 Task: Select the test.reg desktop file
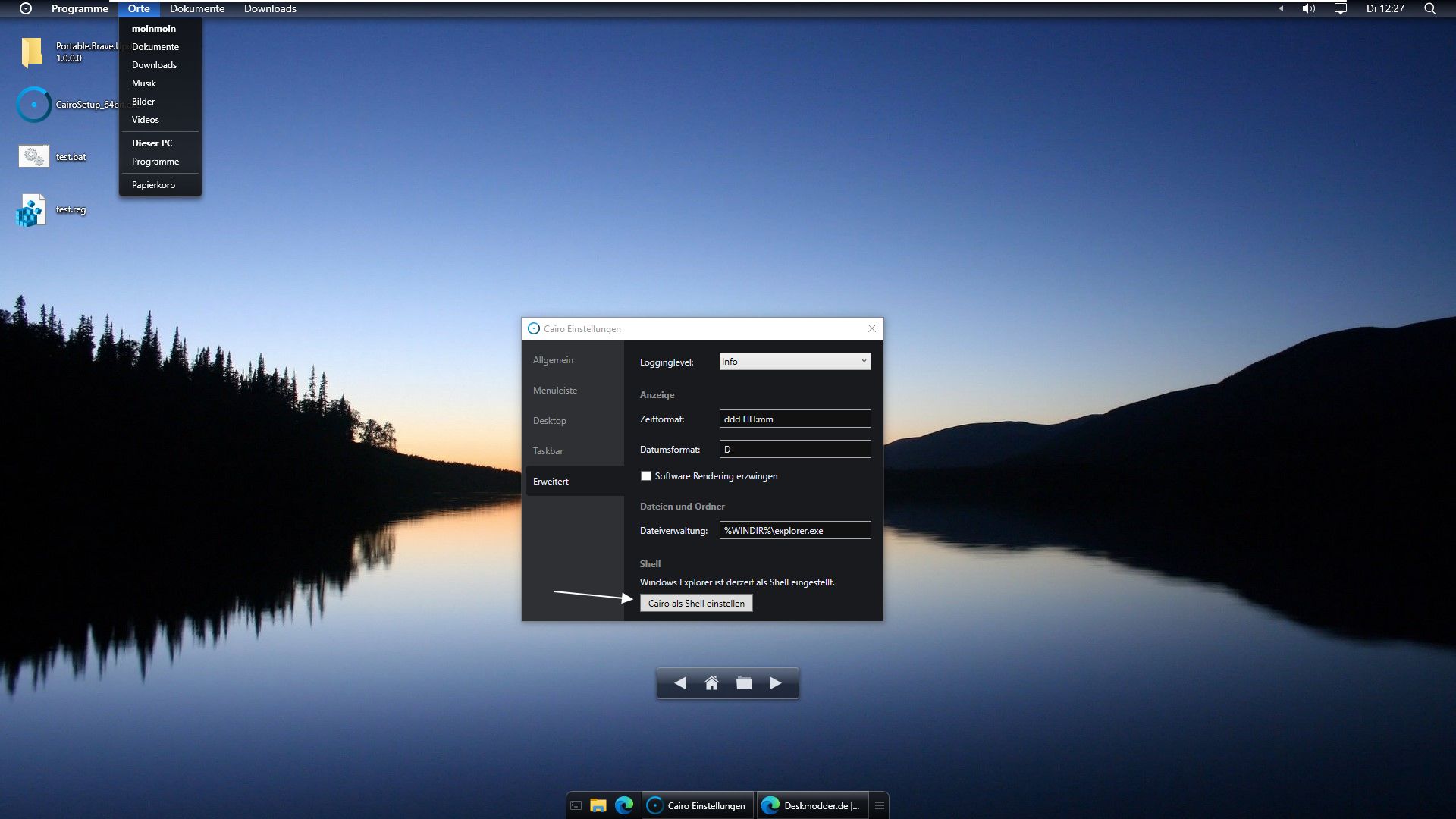(51, 210)
